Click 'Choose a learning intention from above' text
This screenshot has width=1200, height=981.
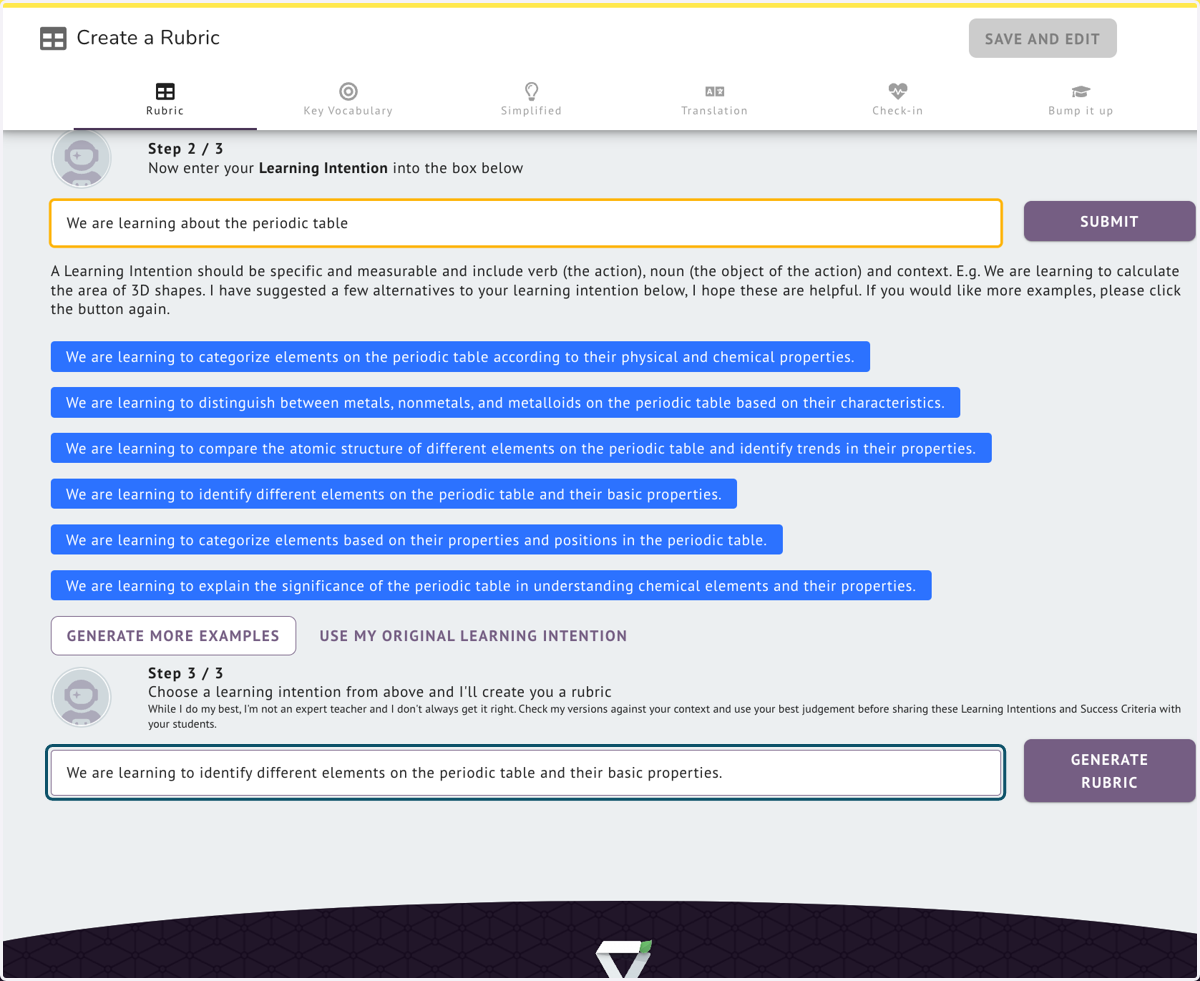[380, 692]
